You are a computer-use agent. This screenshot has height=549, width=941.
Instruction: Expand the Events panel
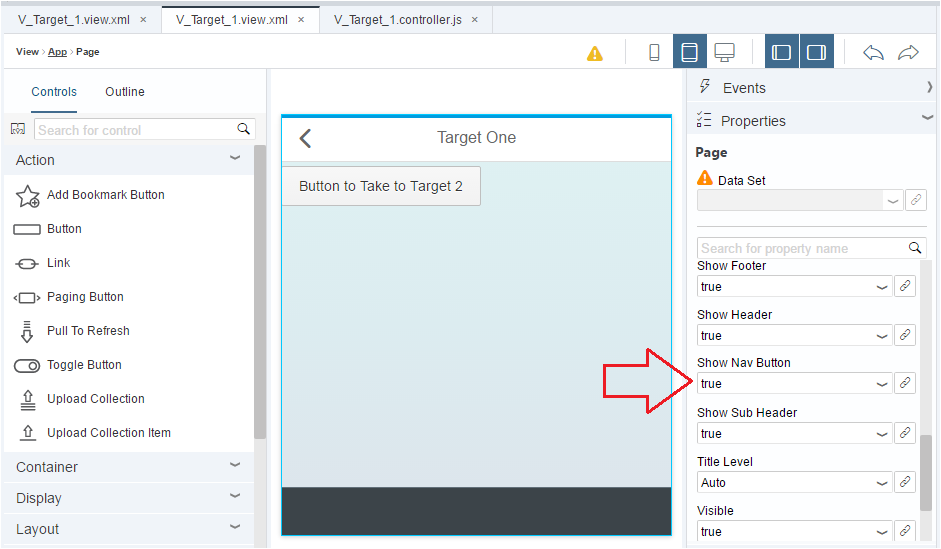(929, 87)
